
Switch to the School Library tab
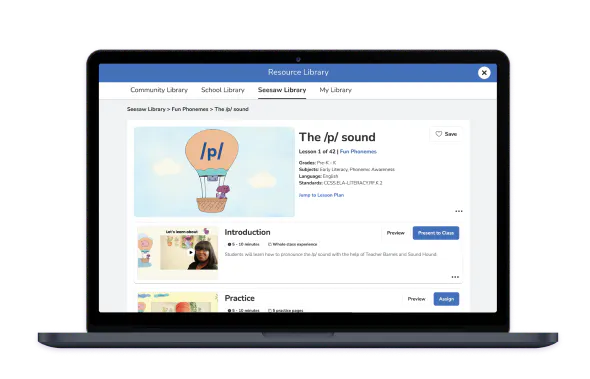[x=223, y=90]
